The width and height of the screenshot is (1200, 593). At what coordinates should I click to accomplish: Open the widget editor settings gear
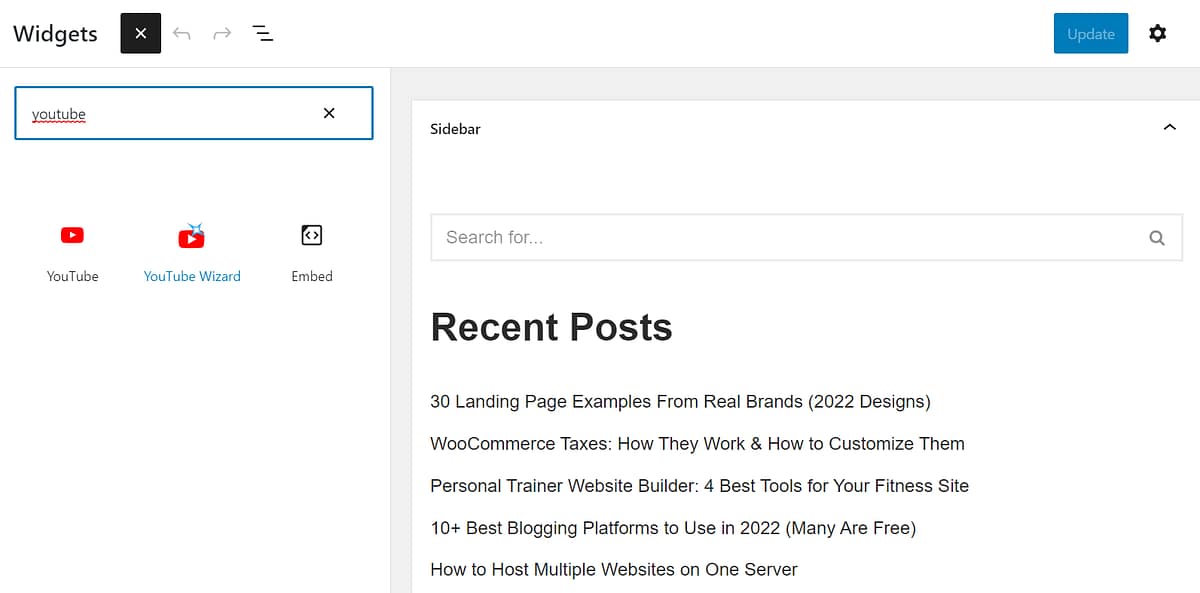1157,33
